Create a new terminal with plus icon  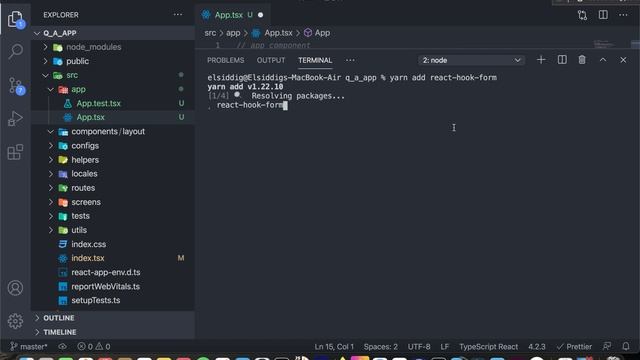(x=541, y=60)
